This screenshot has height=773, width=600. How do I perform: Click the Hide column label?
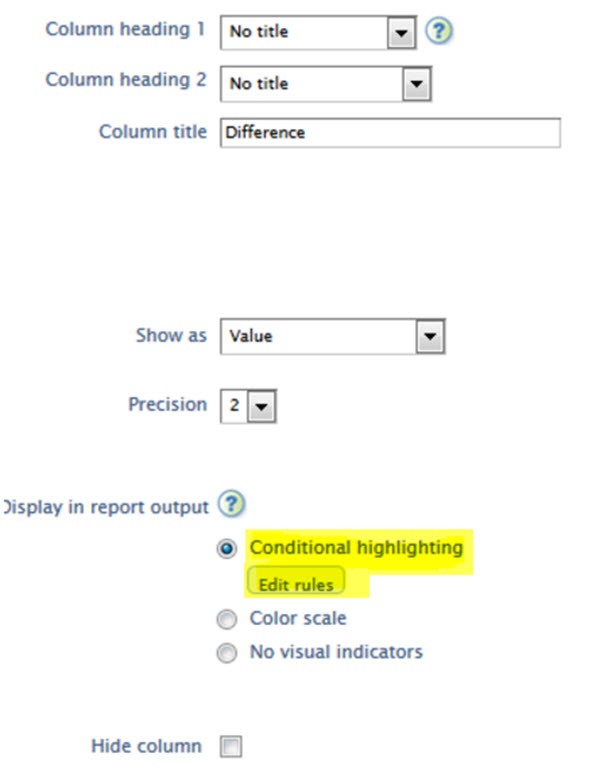[x=146, y=746]
